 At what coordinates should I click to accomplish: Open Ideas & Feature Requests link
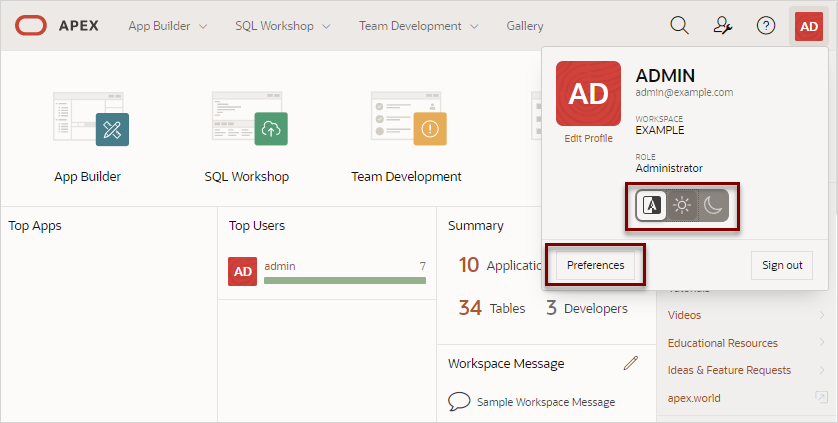tap(729, 370)
